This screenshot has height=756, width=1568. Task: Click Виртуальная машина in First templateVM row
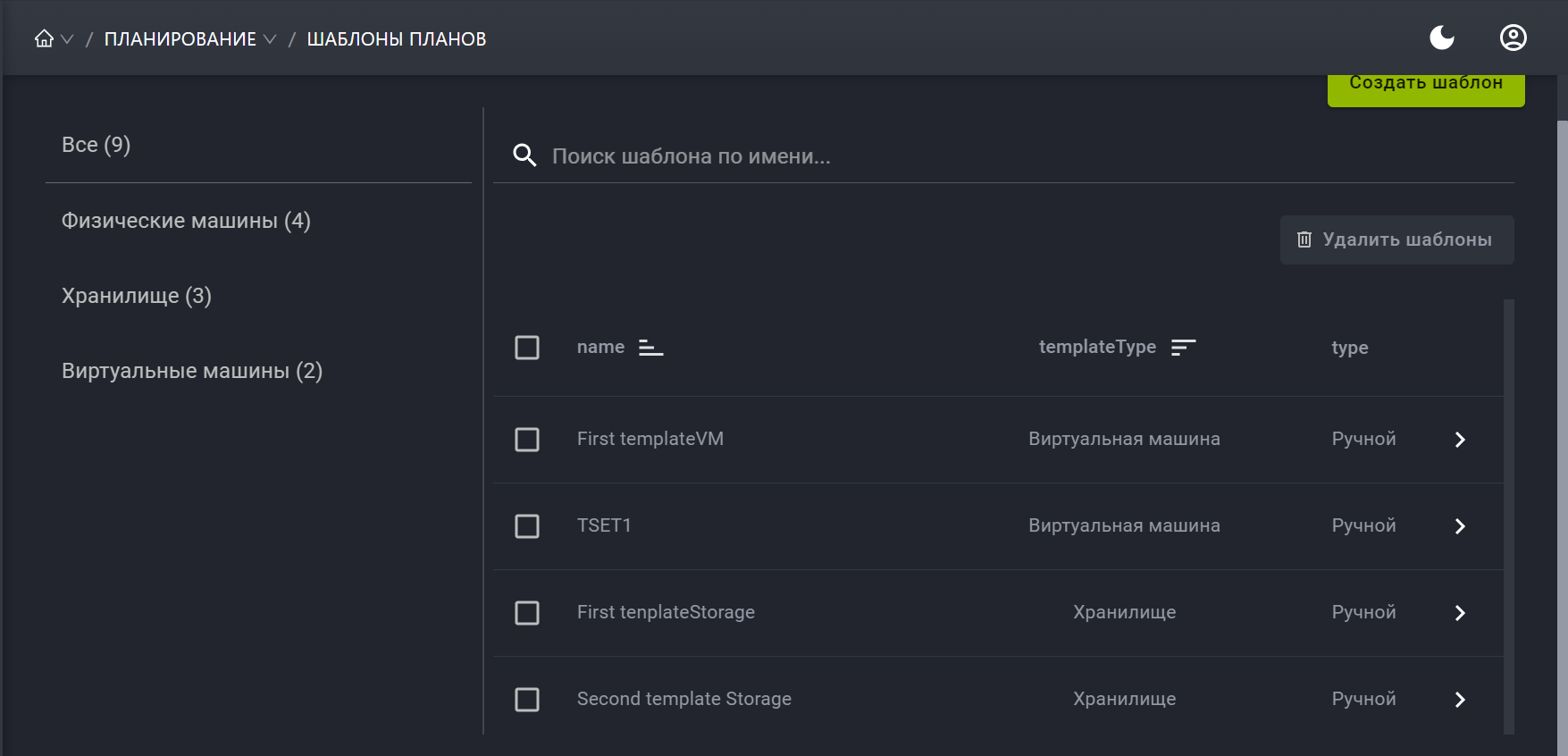pyautogui.click(x=1124, y=439)
